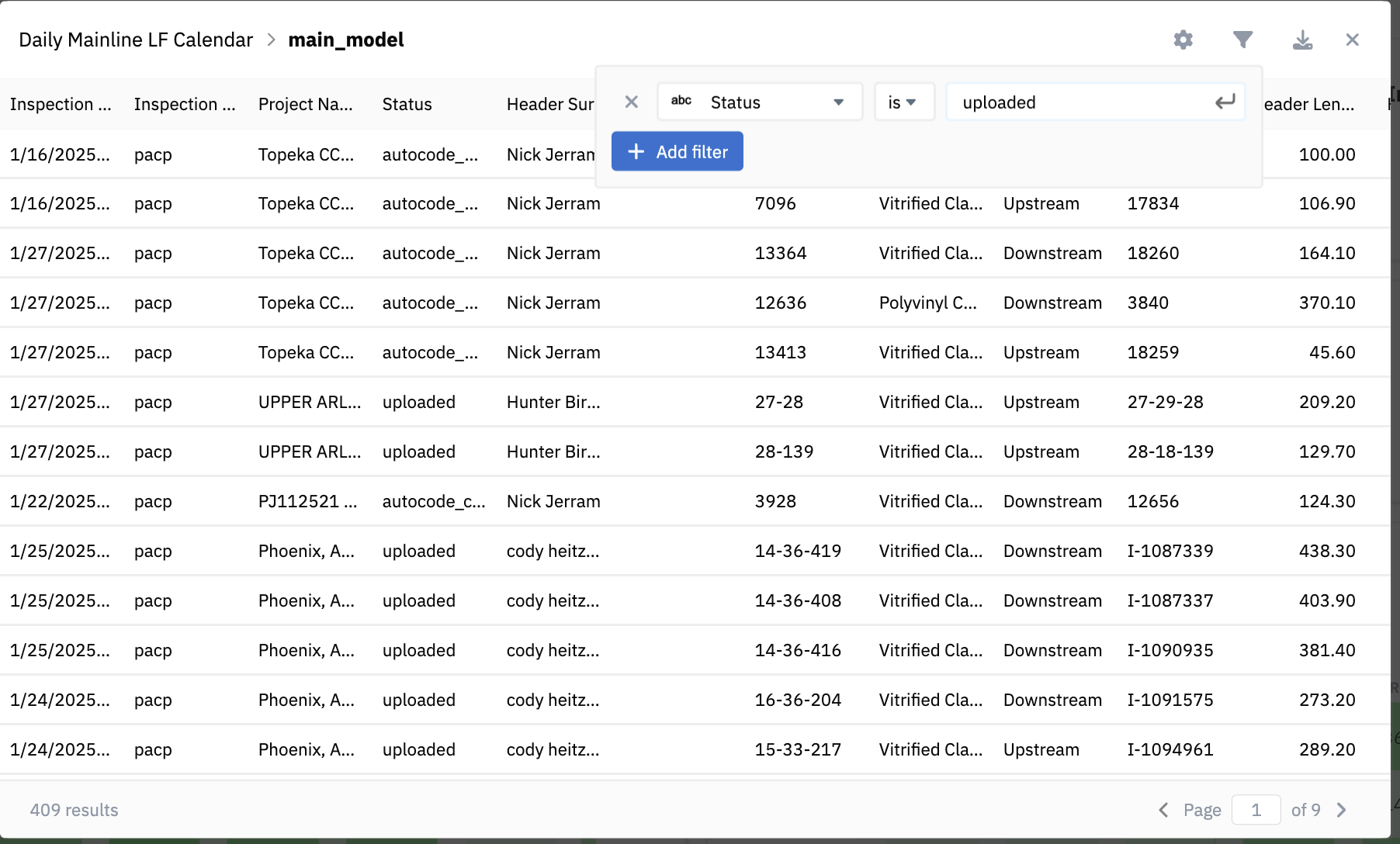
Task: Select cell with value 12636
Action: coord(781,303)
